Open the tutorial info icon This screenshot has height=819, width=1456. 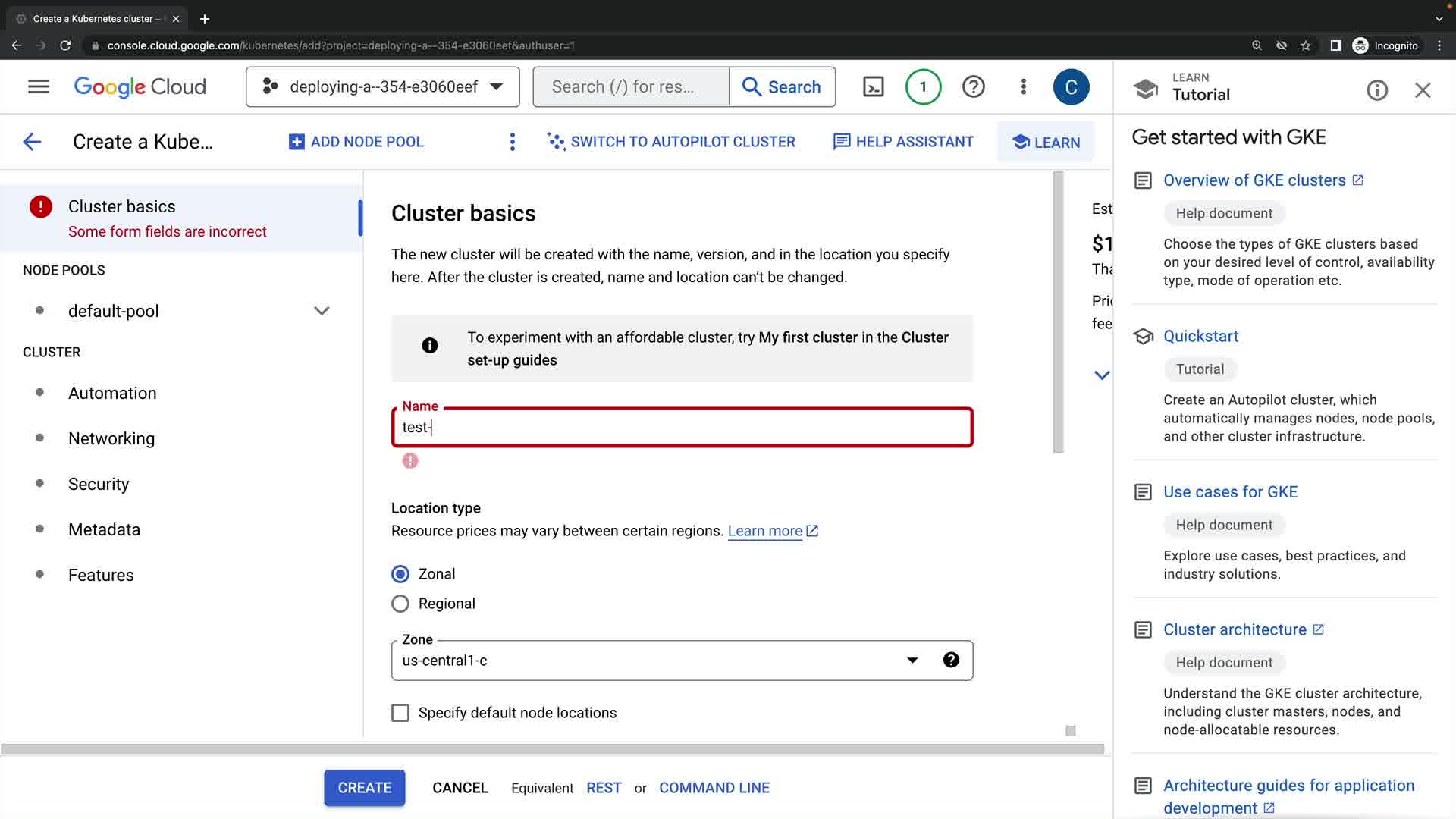[1377, 91]
